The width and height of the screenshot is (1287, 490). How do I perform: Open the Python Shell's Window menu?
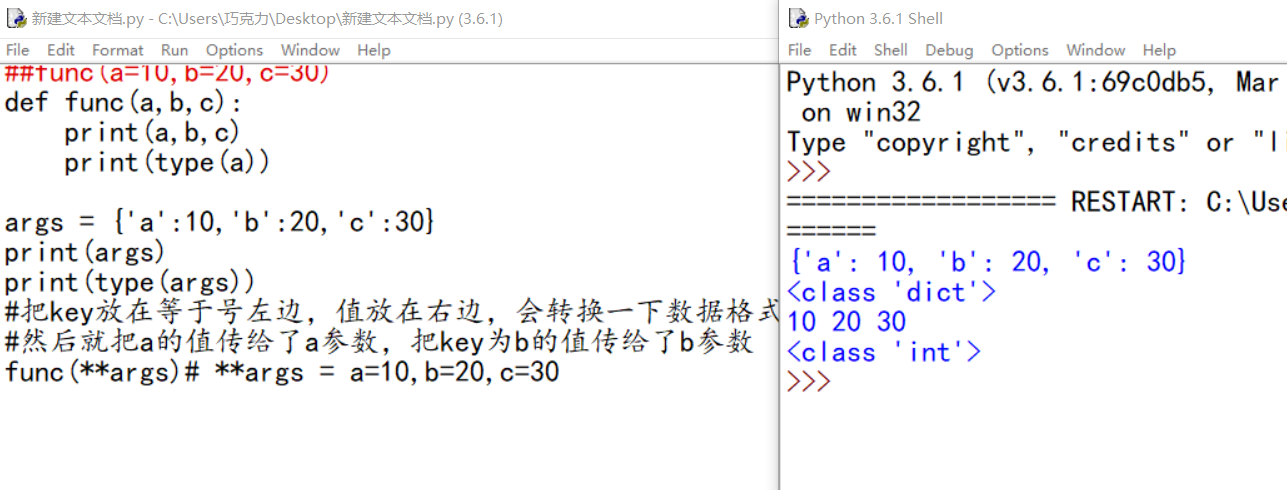pos(1095,50)
